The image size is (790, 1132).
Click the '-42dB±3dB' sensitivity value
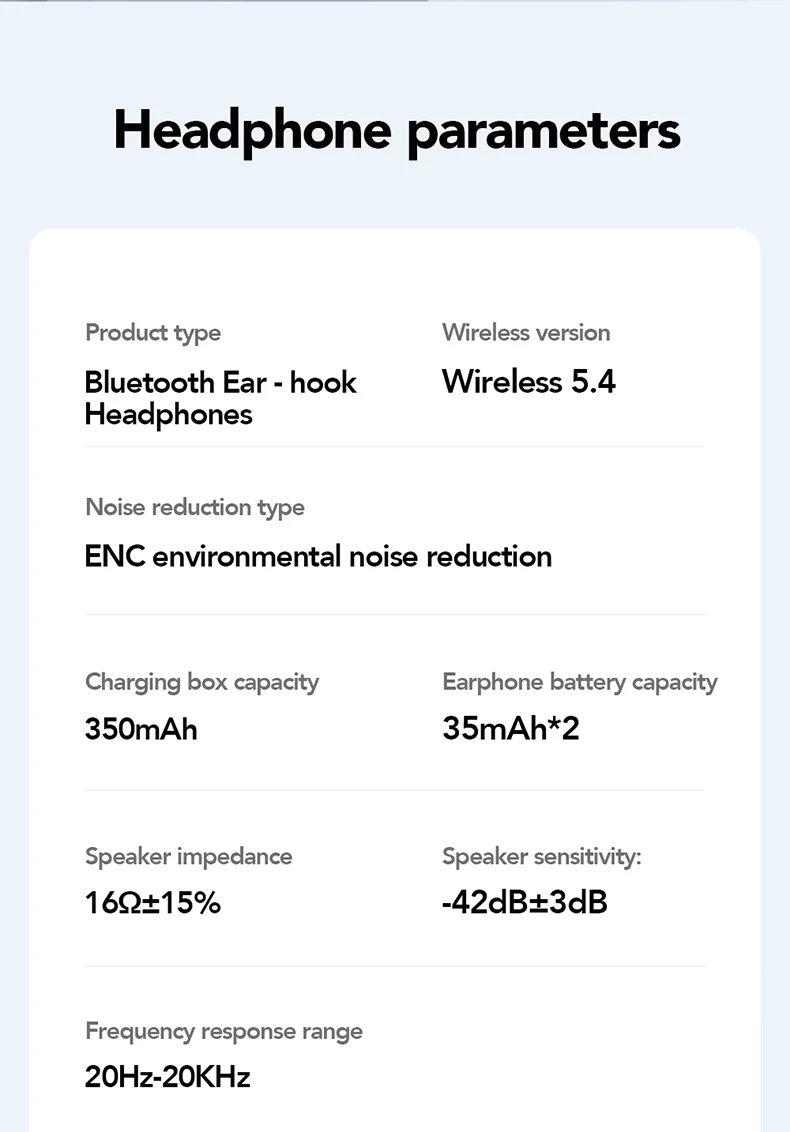tap(525, 903)
